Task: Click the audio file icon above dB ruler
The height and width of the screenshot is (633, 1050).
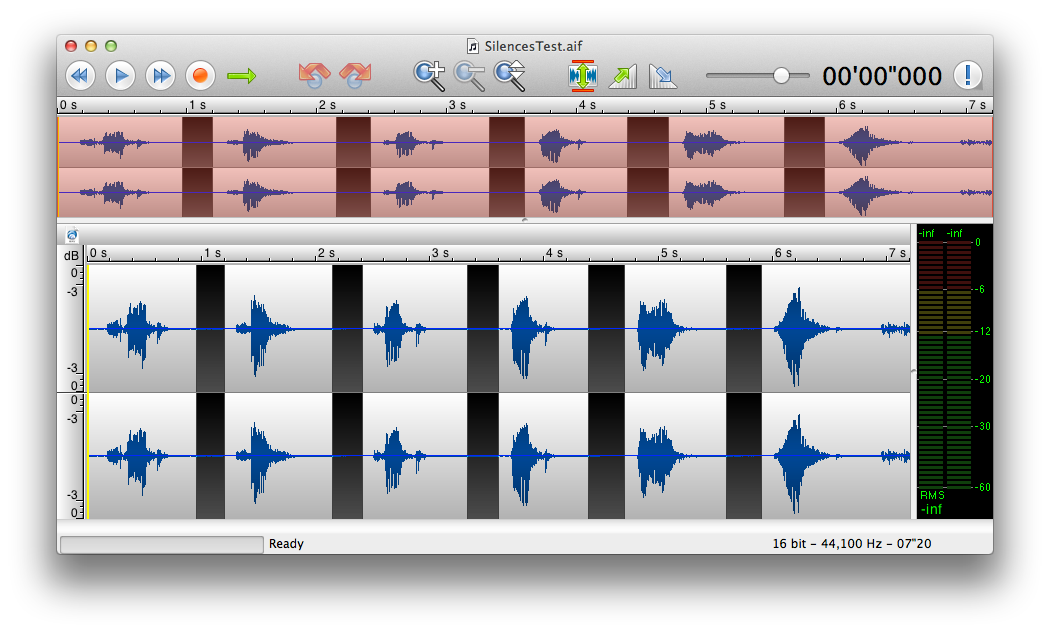Action: coord(72,235)
